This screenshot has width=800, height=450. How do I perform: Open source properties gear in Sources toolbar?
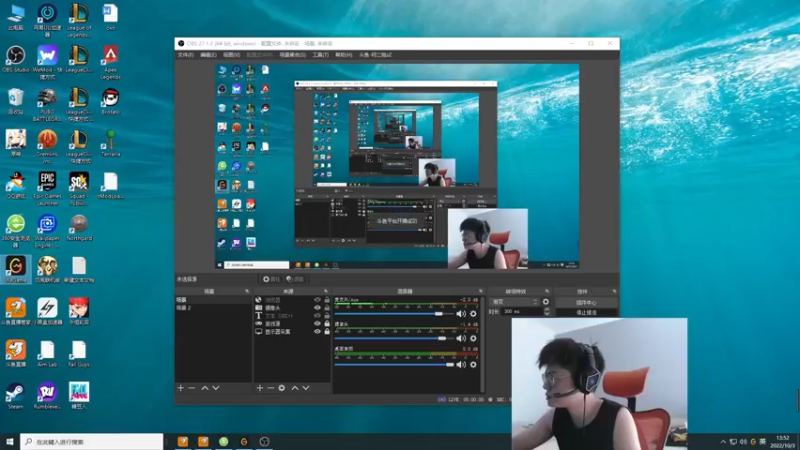(282, 388)
